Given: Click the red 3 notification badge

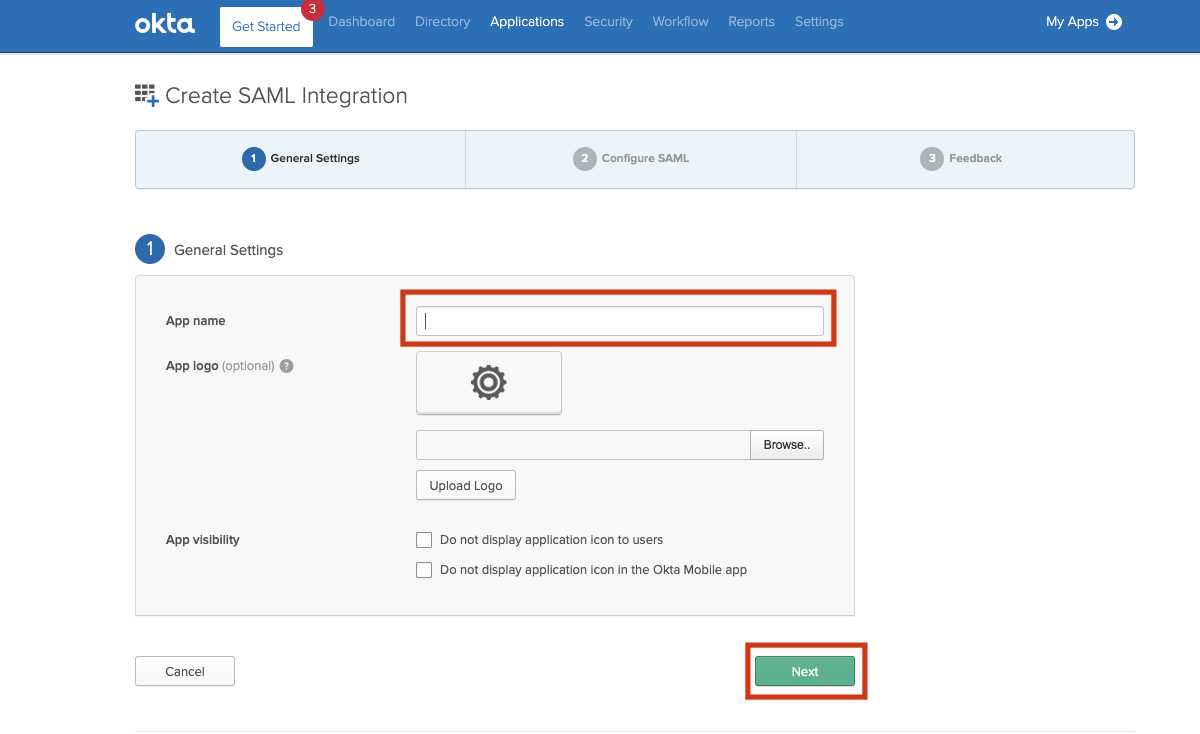Looking at the screenshot, I should [x=312, y=9].
